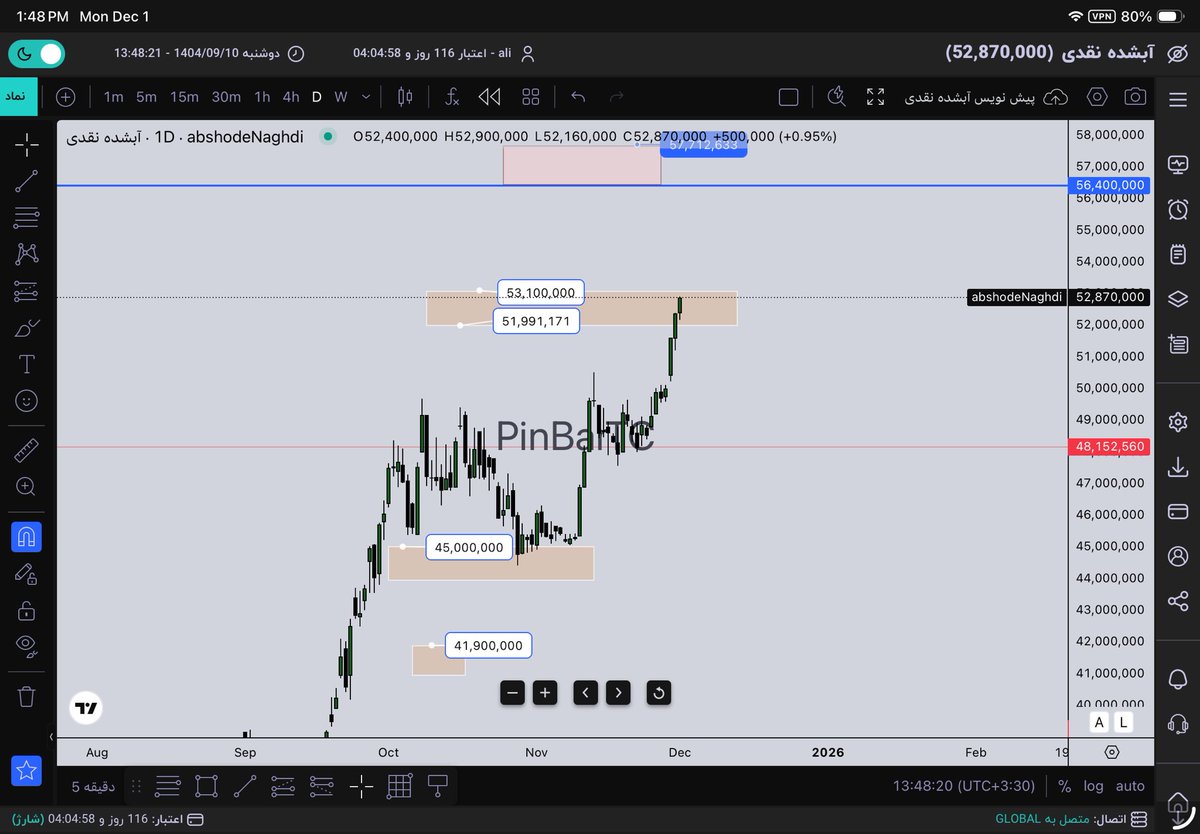1200x834 pixels.
Task: Switch to the 1m timeframe
Action: [x=113, y=97]
